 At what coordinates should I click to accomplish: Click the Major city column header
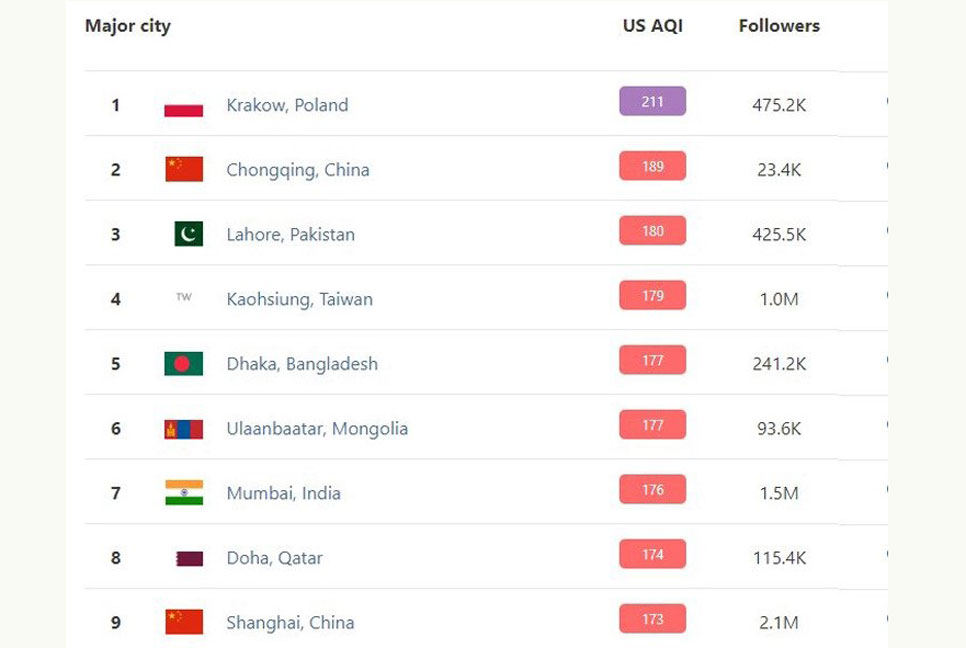[128, 26]
